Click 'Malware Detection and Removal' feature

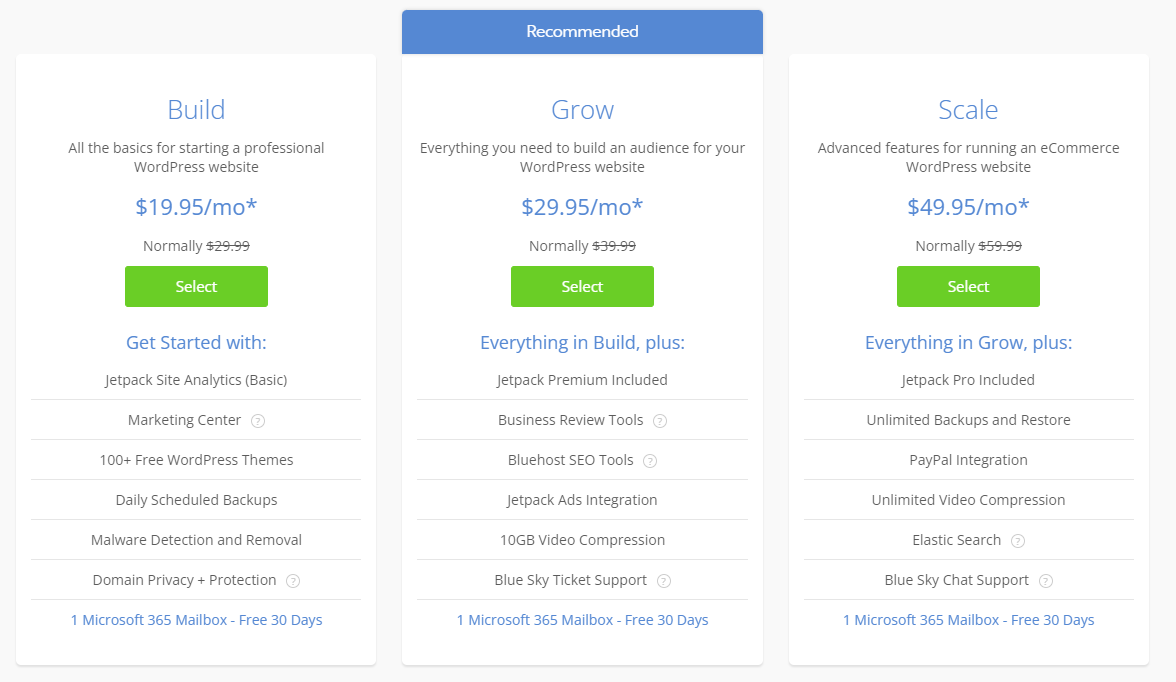point(196,540)
